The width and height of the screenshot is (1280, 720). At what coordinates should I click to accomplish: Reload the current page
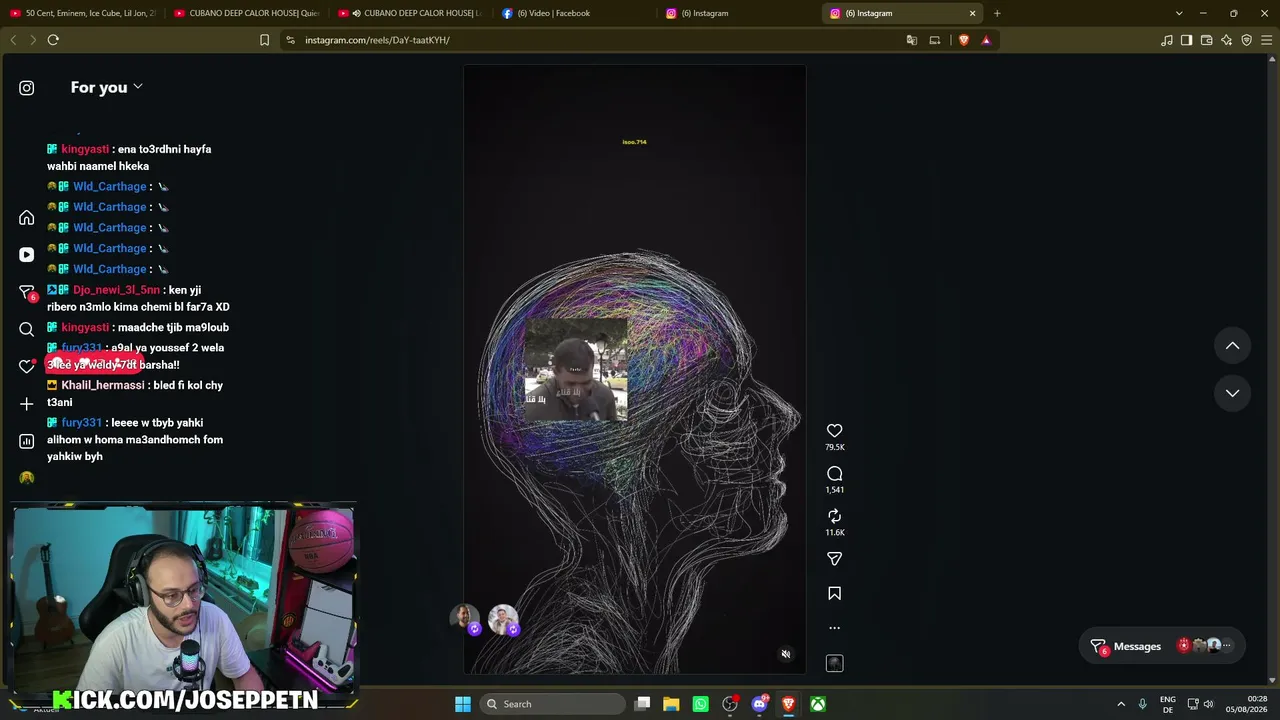coord(53,40)
